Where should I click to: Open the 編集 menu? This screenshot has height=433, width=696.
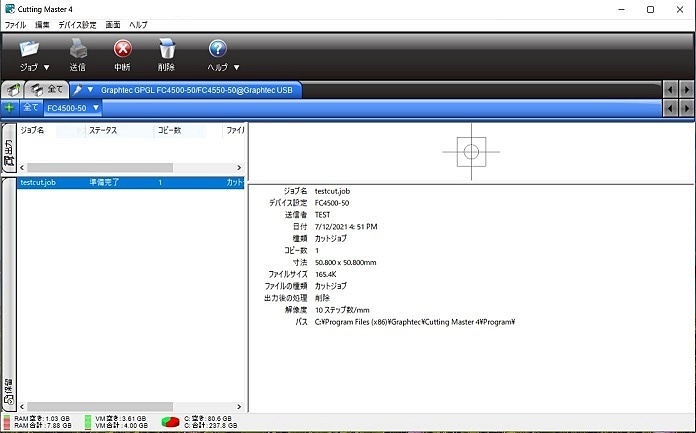coord(42,25)
